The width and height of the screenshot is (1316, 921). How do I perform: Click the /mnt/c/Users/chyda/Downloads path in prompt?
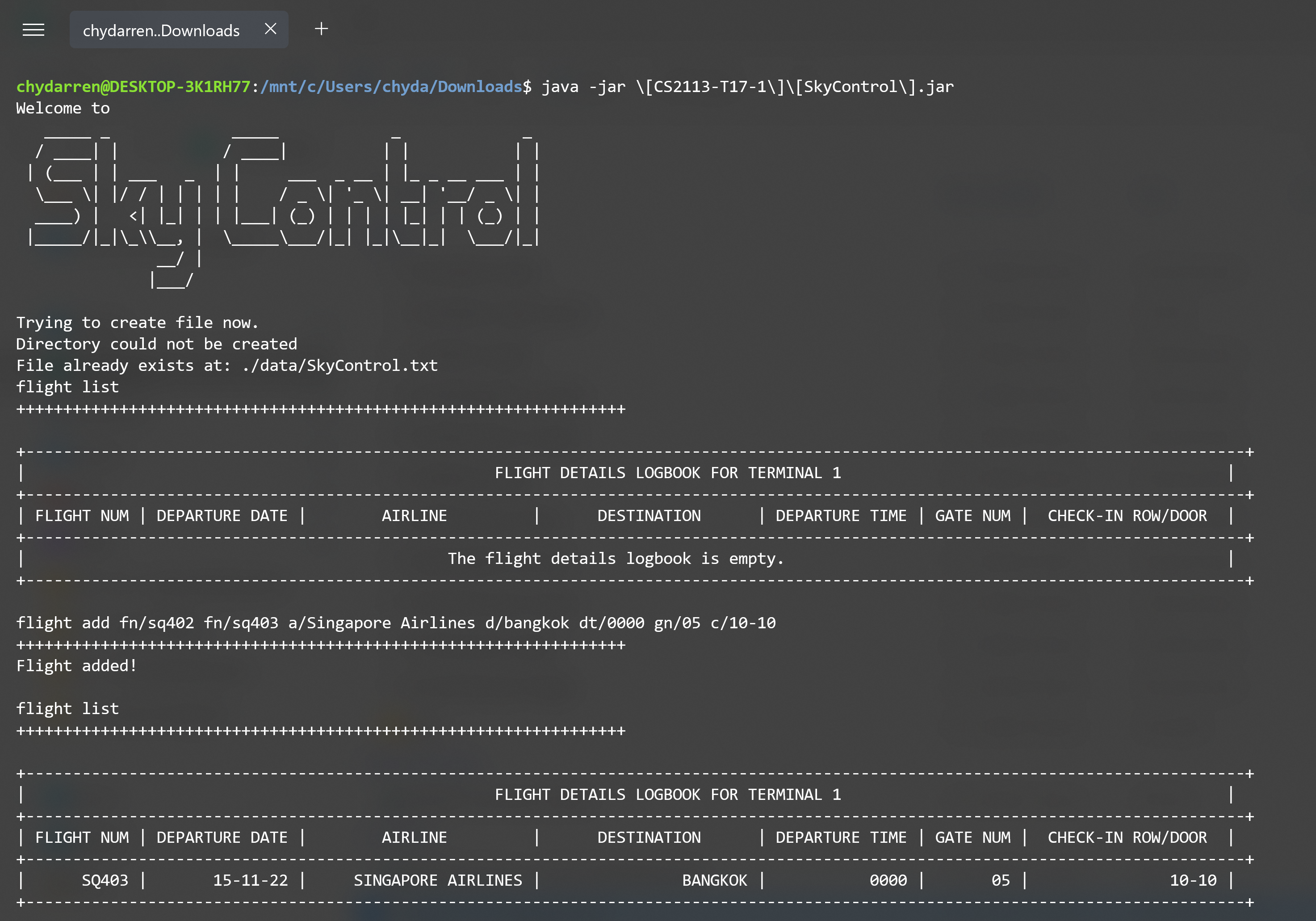(391, 87)
